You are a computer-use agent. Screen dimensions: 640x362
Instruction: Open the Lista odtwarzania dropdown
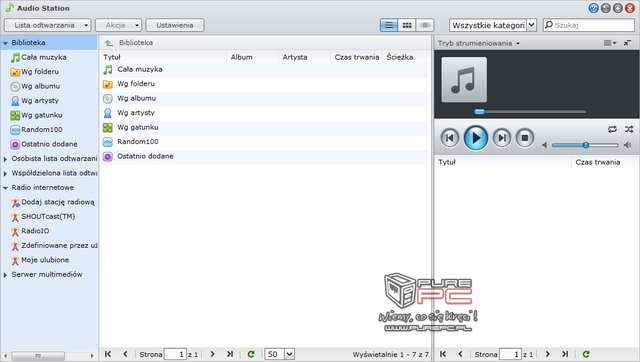tap(47, 25)
